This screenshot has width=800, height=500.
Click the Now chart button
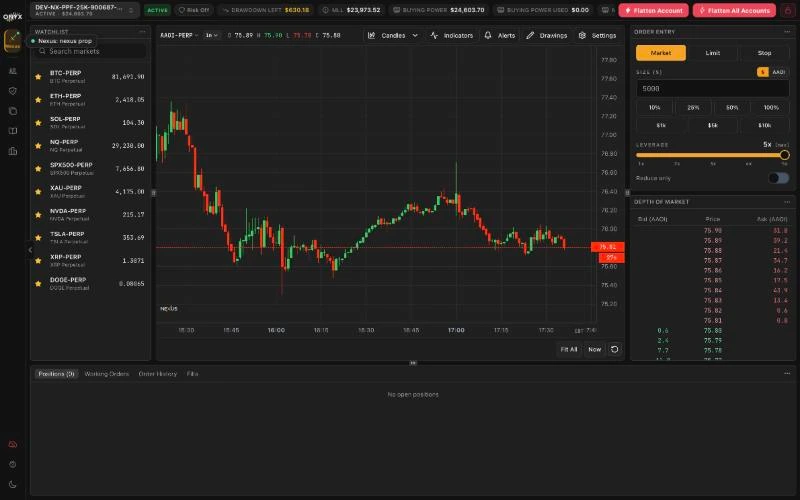click(x=594, y=349)
